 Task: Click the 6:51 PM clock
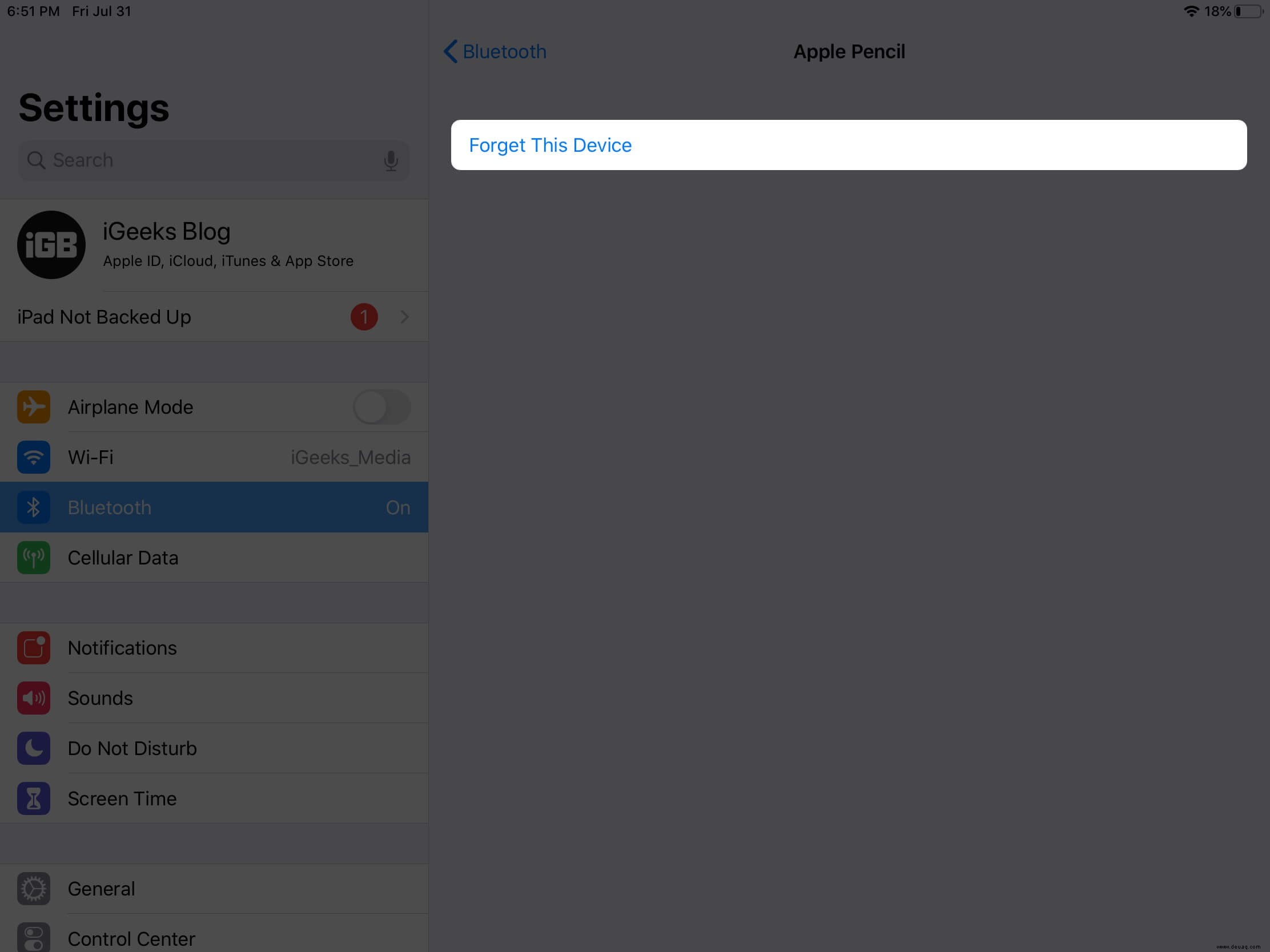pos(33,11)
